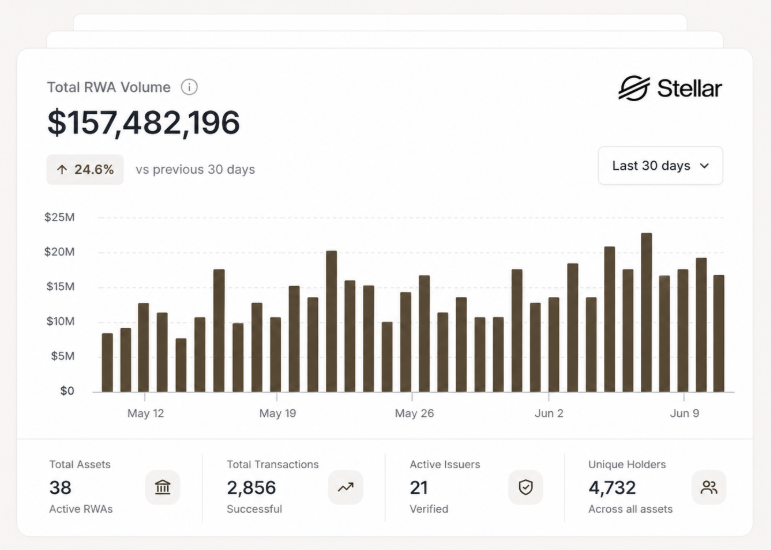Click the up arrow in the 24.6% badge
The image size is (771, 550).
tap(62, 170)
